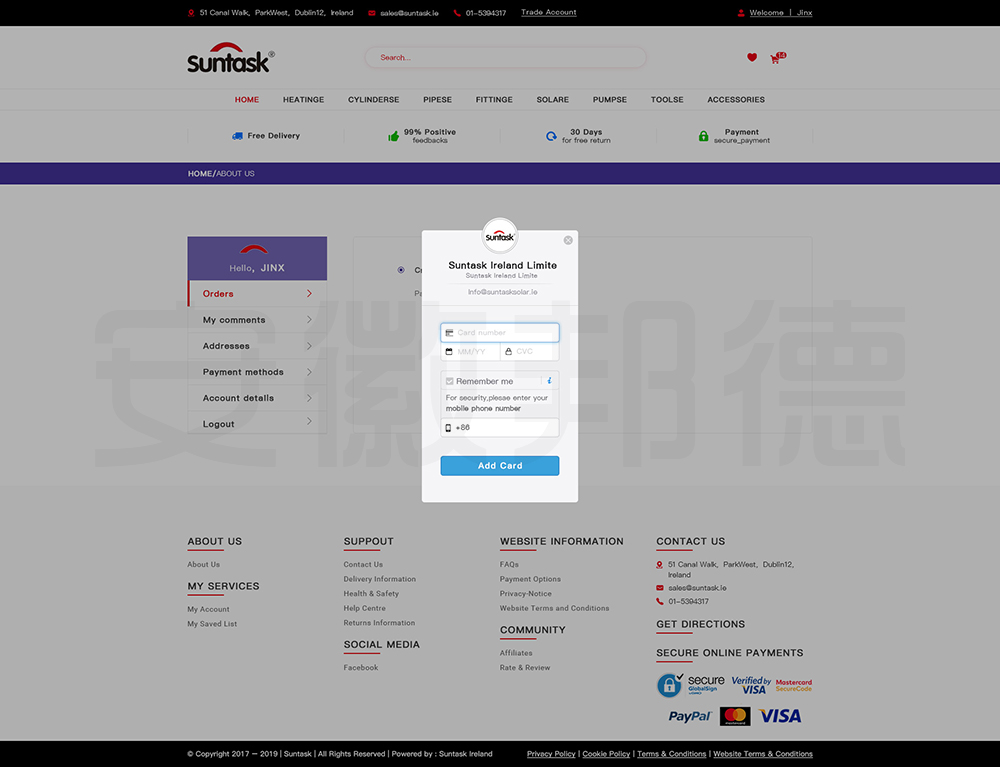Click the heart wishlist icon
1000x767 pixels.
752,58
